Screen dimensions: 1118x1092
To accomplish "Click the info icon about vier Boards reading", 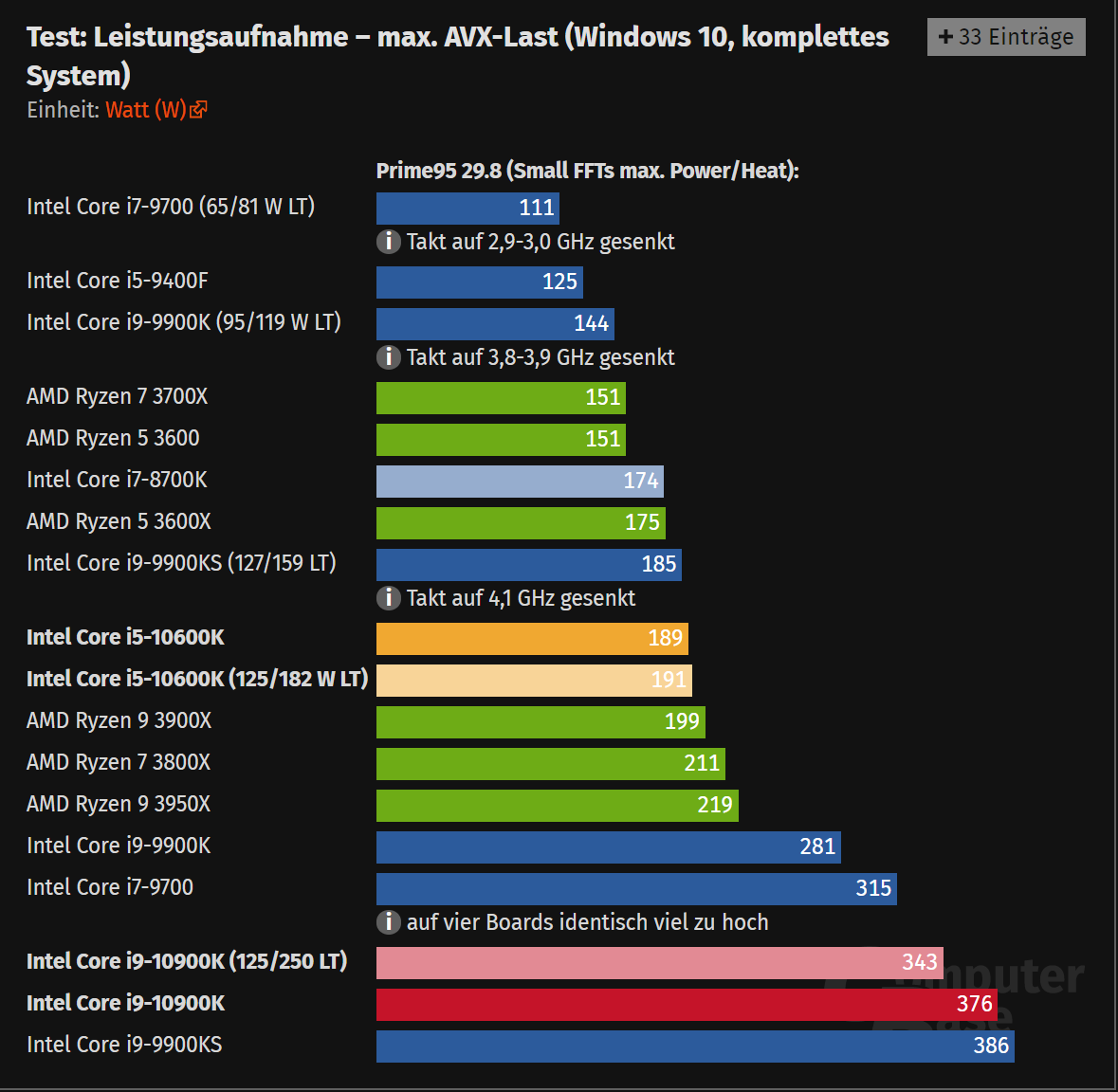I will coord(389,922).
